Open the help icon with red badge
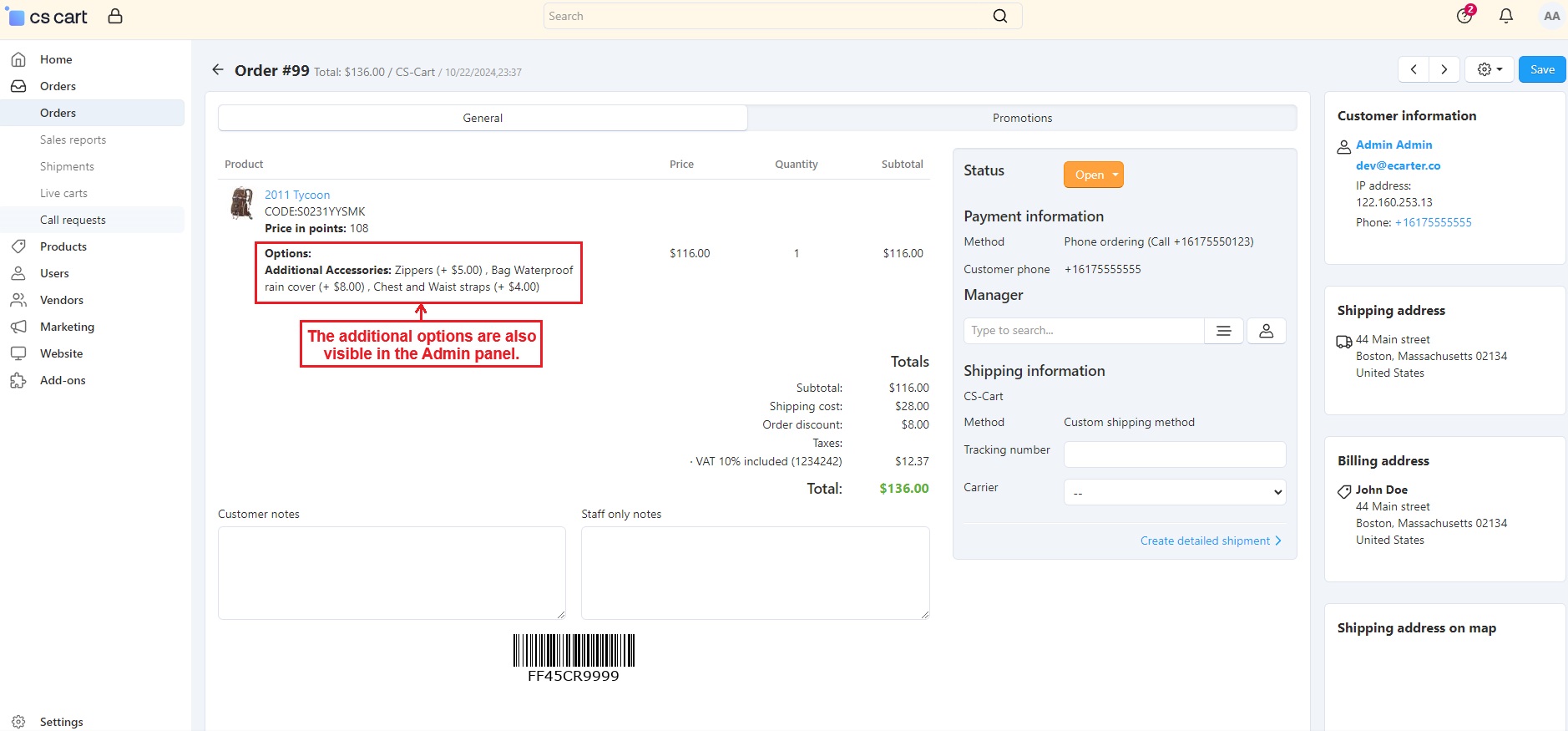1568x731 pixels. pos(1465,15)
